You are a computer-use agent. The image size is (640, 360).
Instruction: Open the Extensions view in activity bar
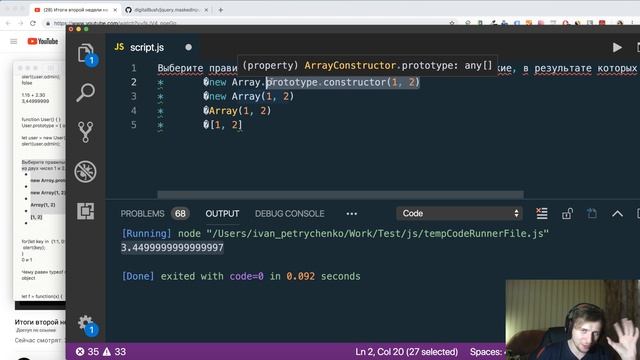tap(85, 211)
